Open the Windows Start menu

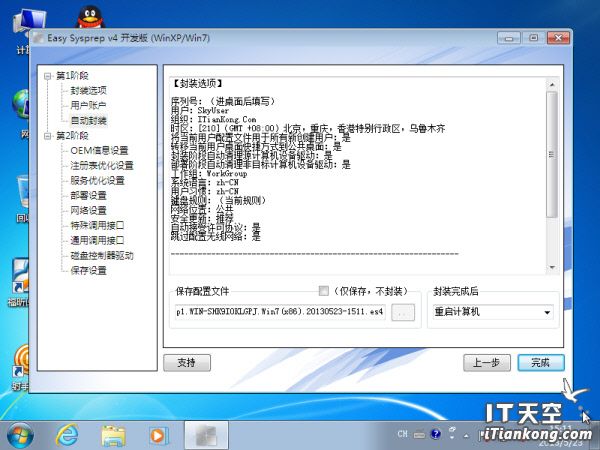click(x=20, y=435)
